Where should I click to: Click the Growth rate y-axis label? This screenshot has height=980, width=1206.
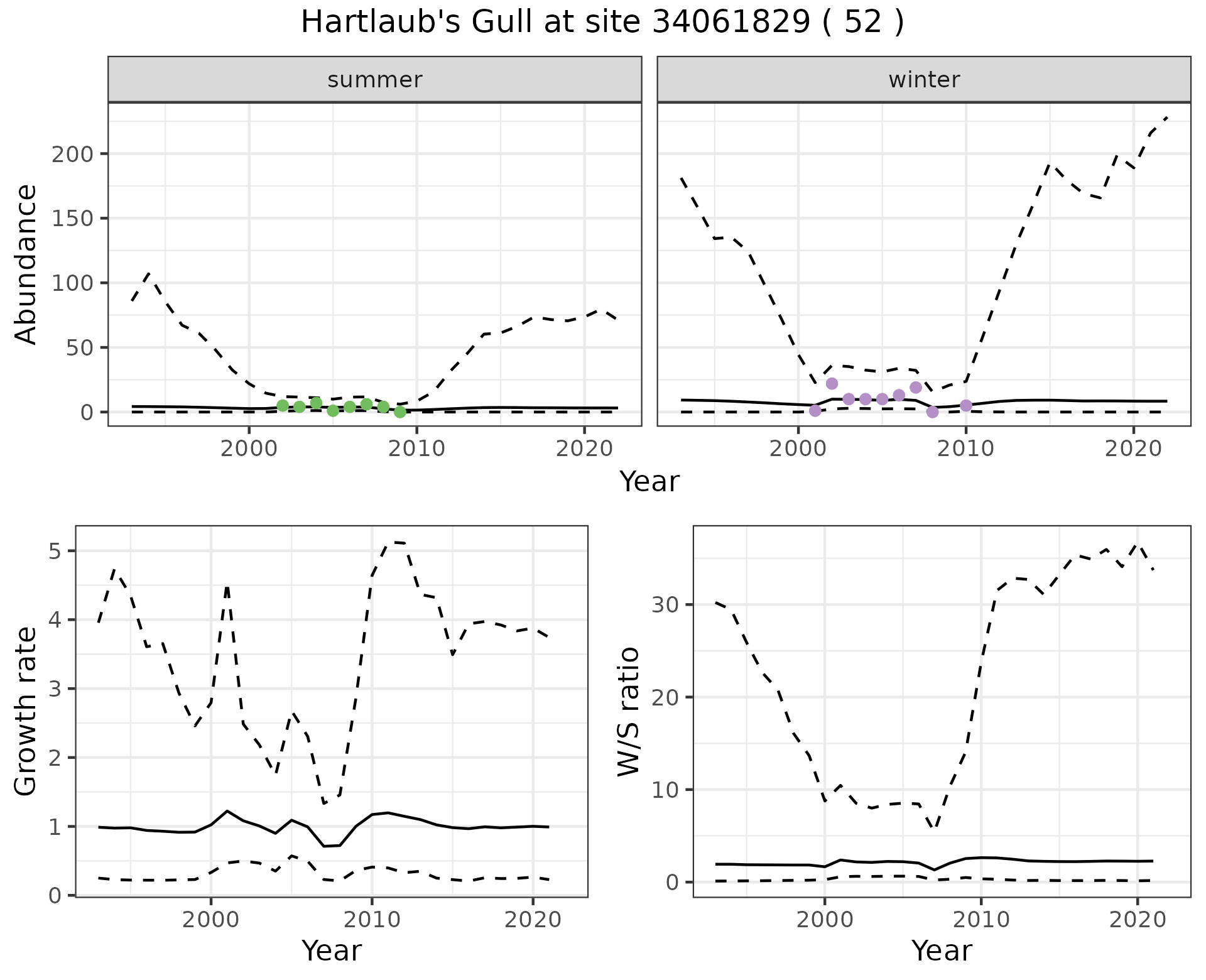click(26, 711)
